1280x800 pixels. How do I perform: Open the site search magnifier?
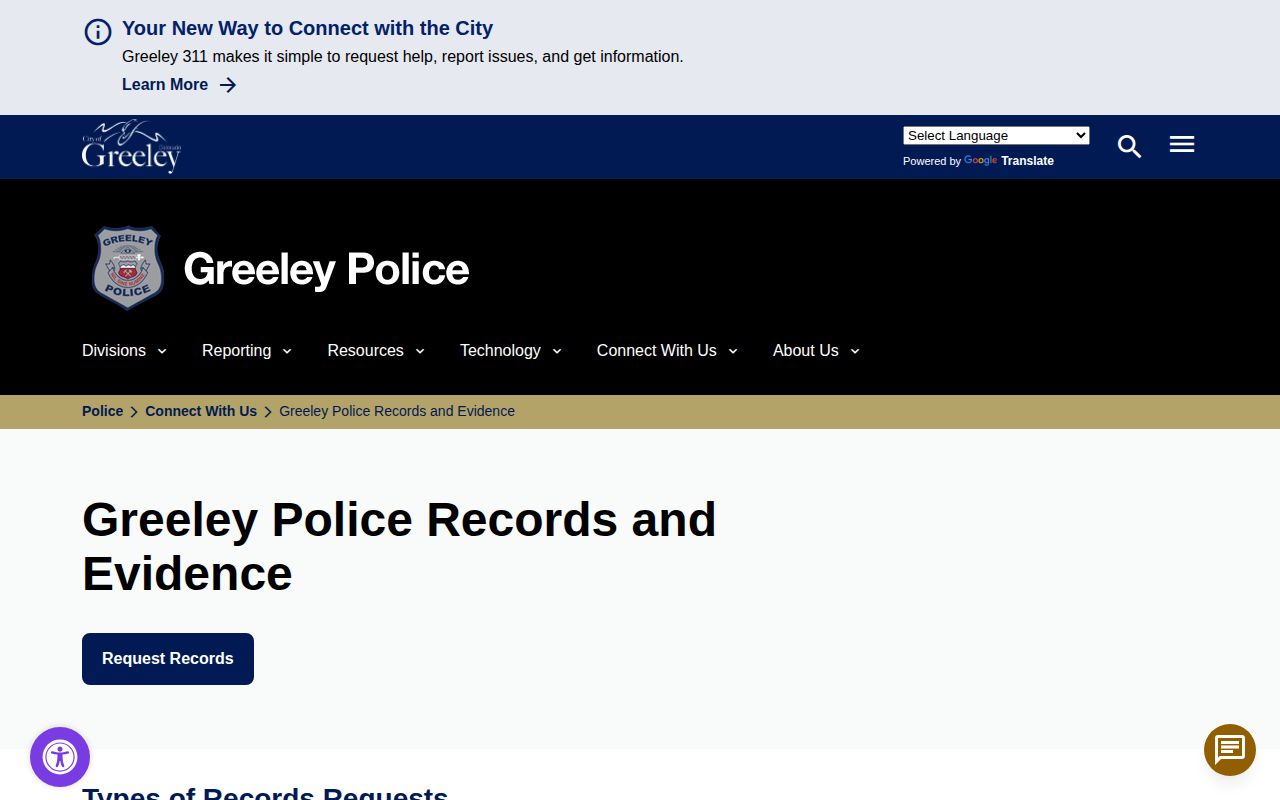[1130, 146]
